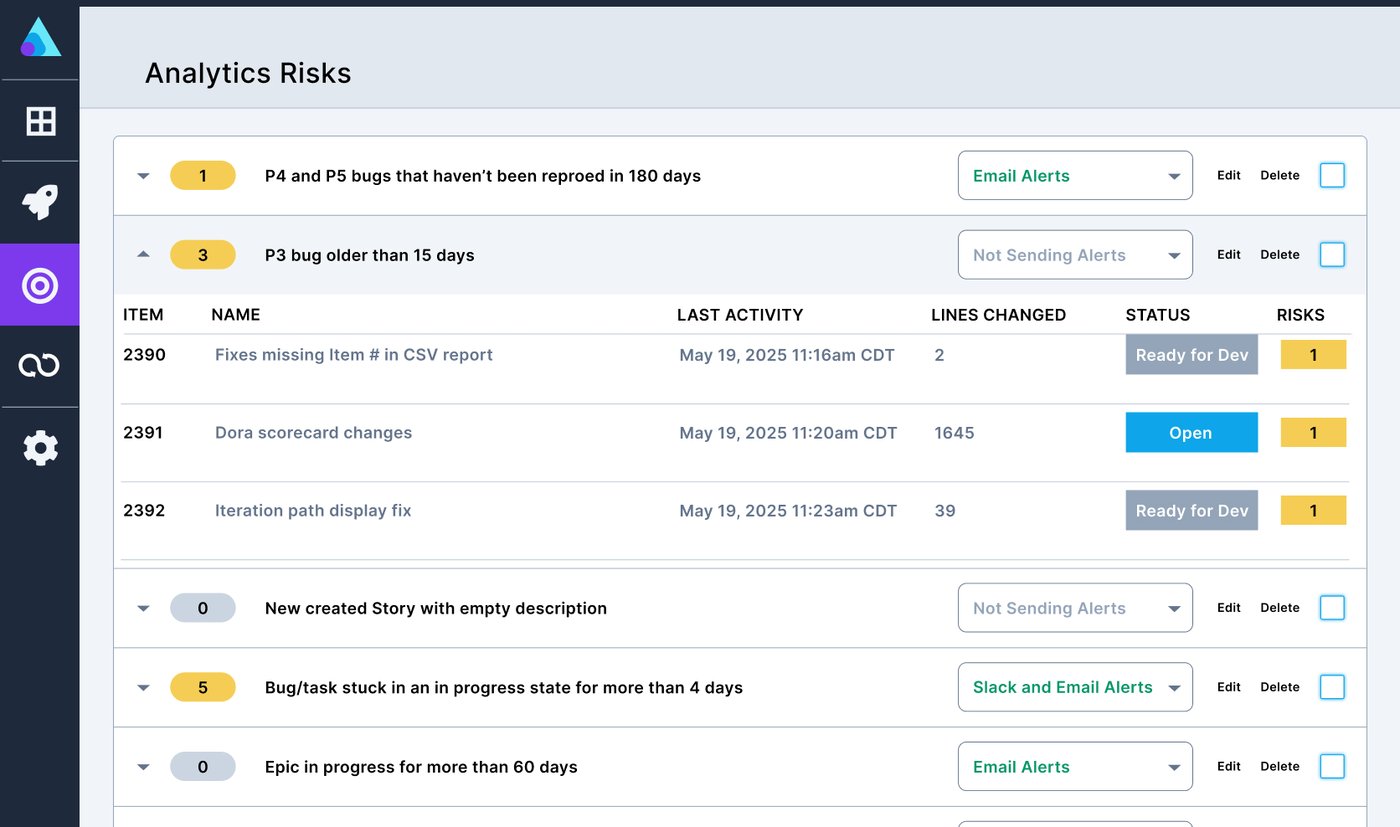Screen dimensions: 1400x827
Task: Delete the P4 and P5 bugs risk
Action: [x=1279, y=176]
